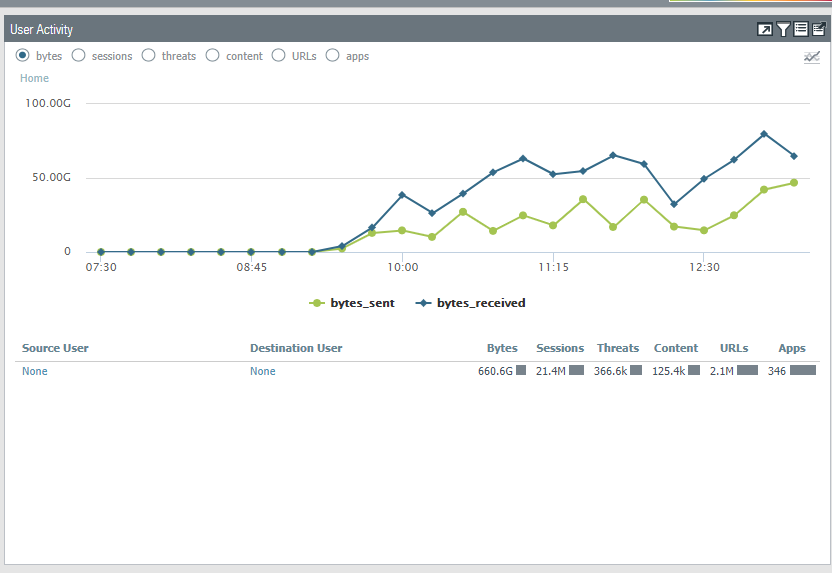This screenshot has width=832, height=573.
Task: Open the Destination User None link
Action: click(263, 371)
